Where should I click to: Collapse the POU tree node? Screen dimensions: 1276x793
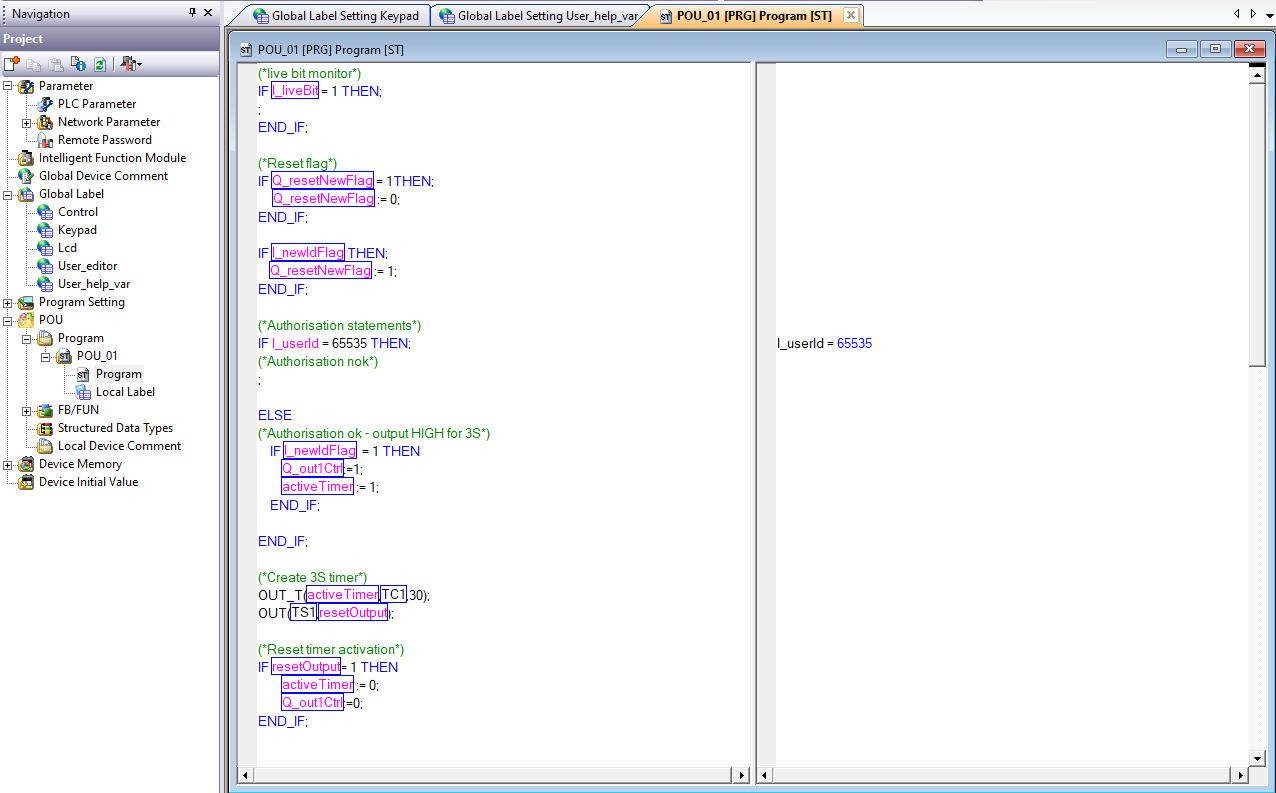tap(8, 320)
